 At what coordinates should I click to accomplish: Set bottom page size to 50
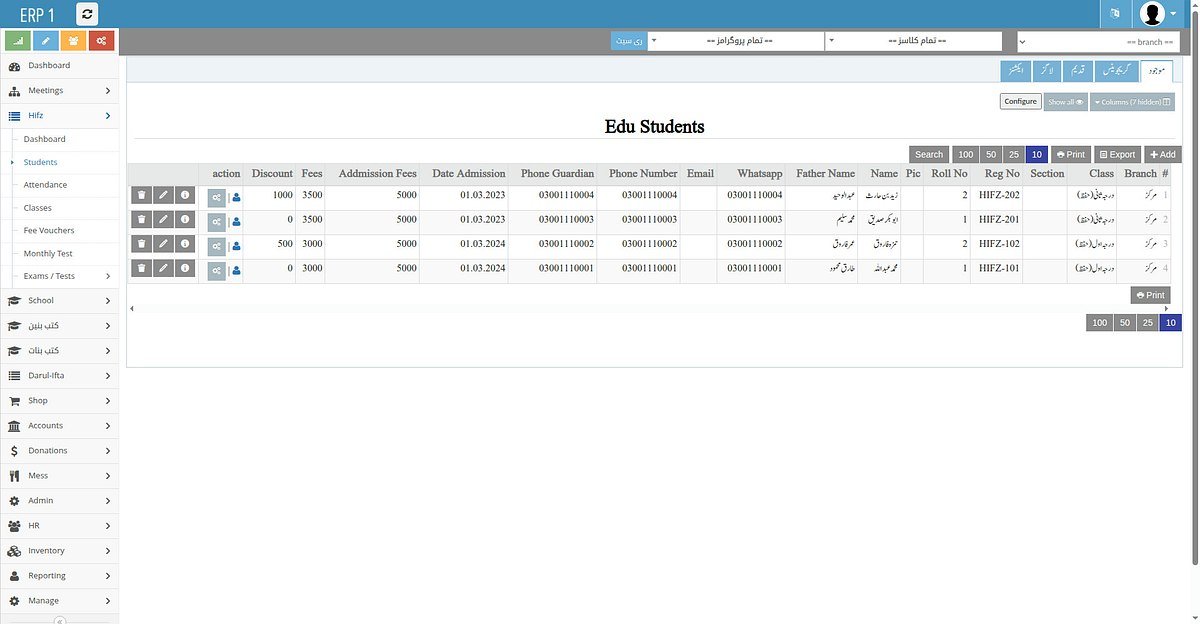[x=1124, y=323]
